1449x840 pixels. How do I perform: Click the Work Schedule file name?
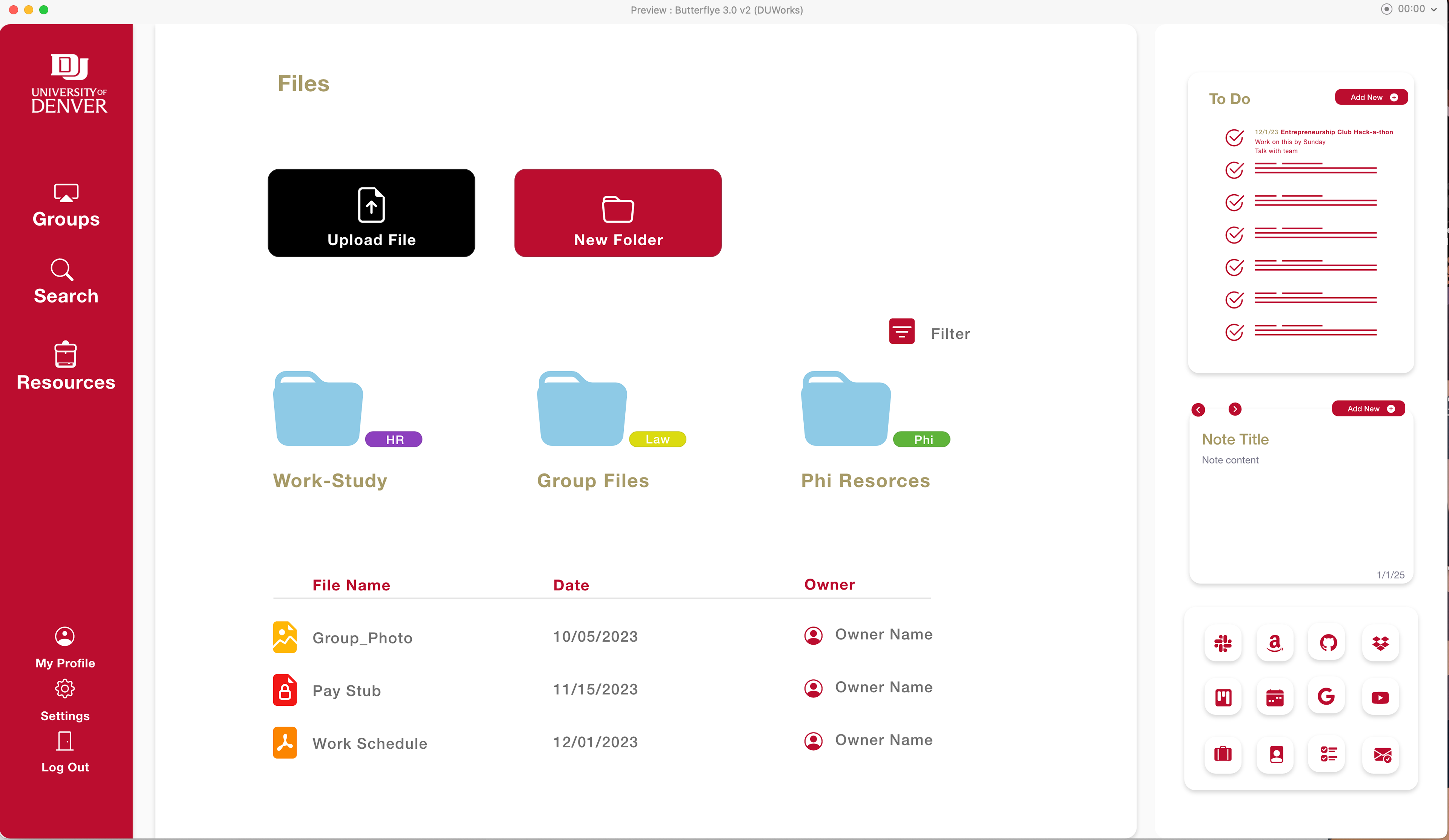[x=370, y=743]
